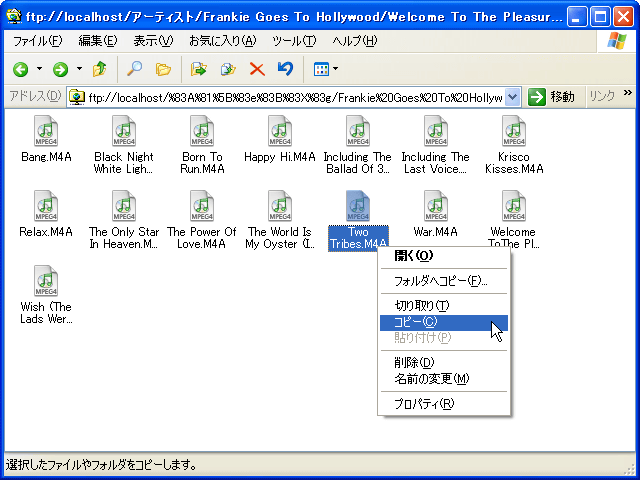Open the ツール(T) menu
The height and width of the screenshot is (480, 640).
pyautogui.click(x=294, y=41)
